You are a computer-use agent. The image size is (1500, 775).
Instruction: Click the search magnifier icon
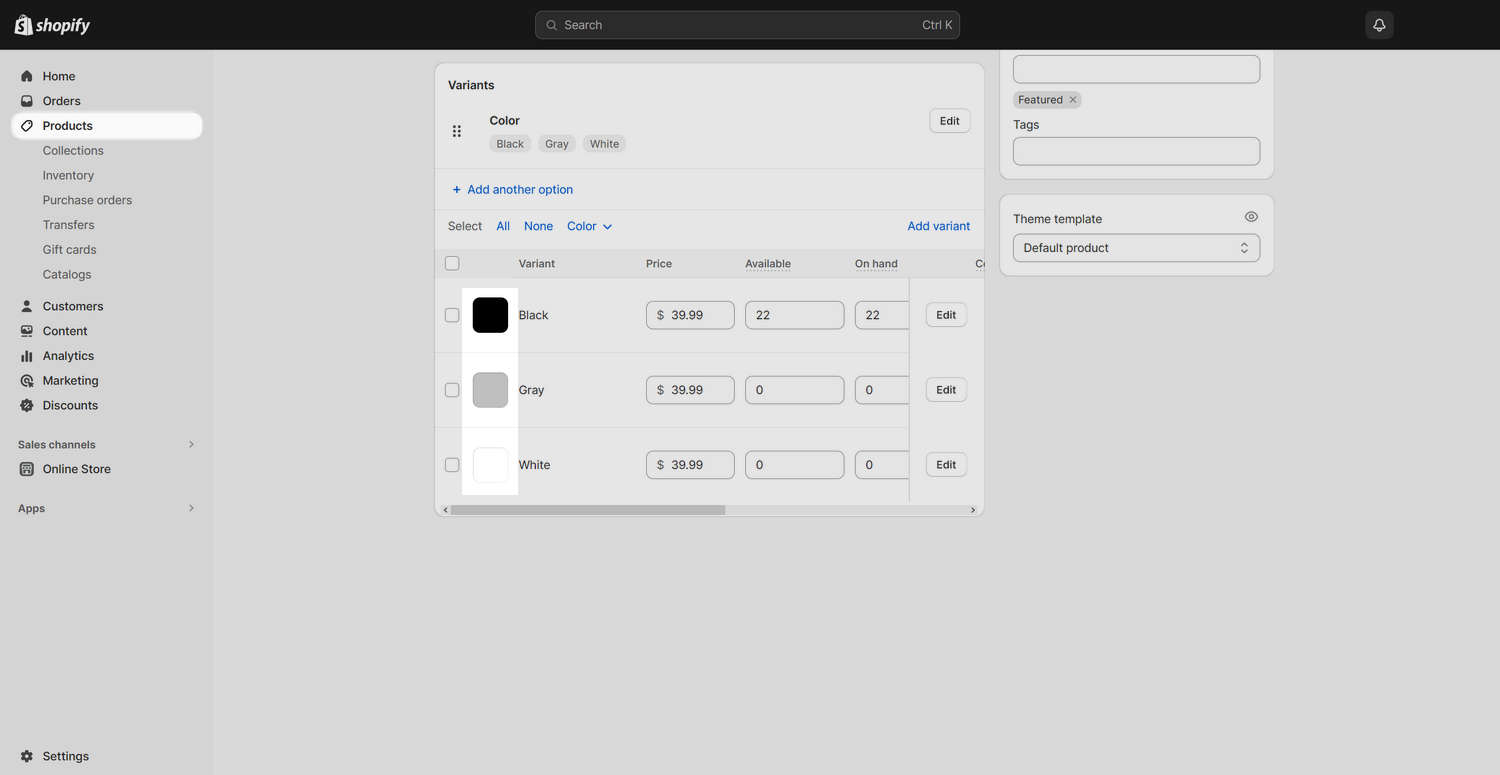click(551, 25)
